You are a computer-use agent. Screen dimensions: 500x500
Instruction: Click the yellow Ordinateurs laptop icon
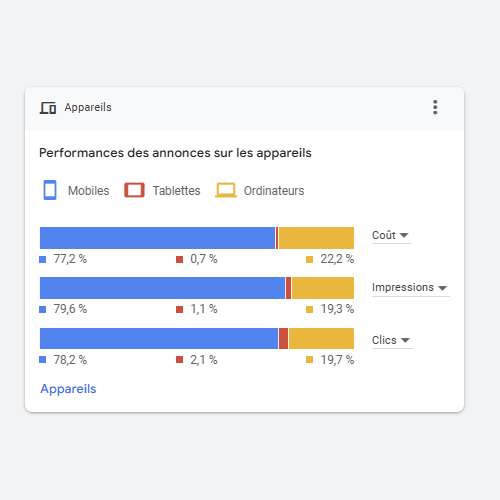pos(226,190)
